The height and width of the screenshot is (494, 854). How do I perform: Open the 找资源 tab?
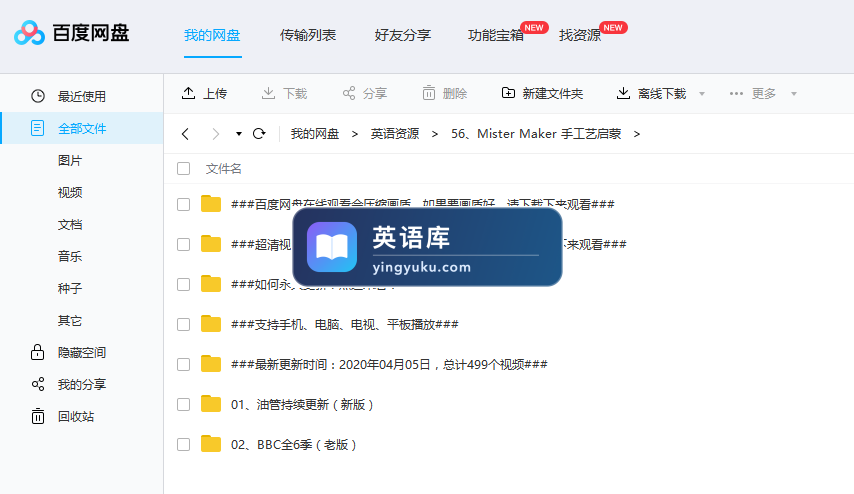point(580,35)
